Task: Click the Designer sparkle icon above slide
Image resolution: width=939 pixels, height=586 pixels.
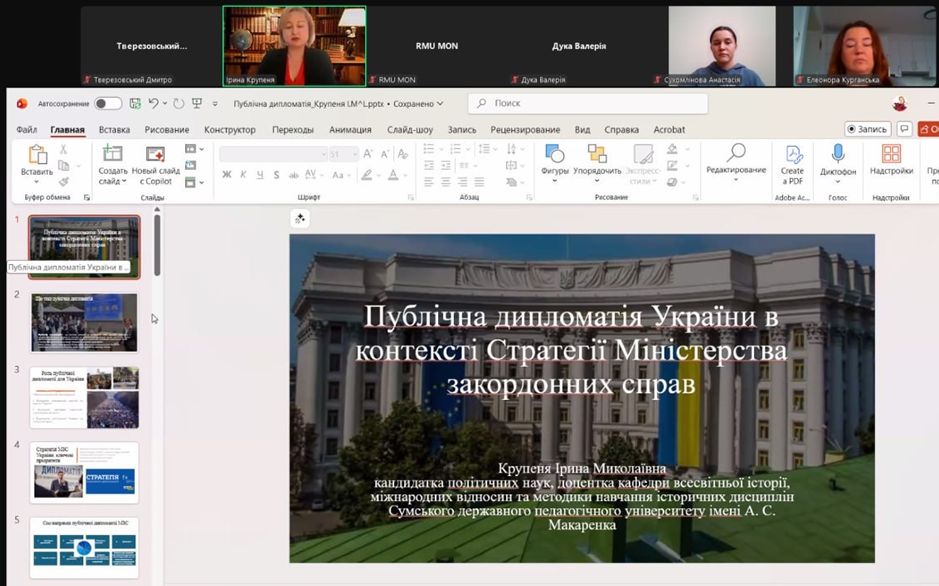Action: [299, 218]
